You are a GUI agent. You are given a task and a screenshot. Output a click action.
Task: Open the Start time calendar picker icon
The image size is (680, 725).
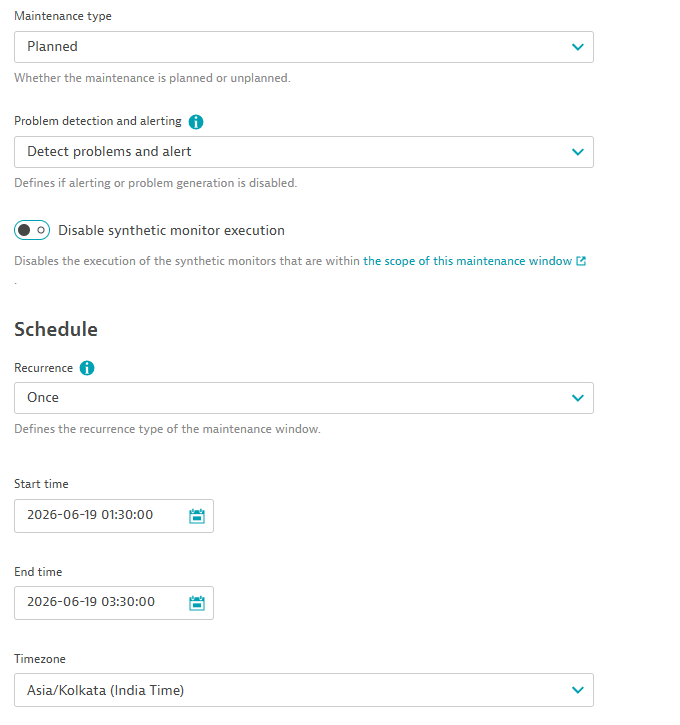tap(197, 516)
